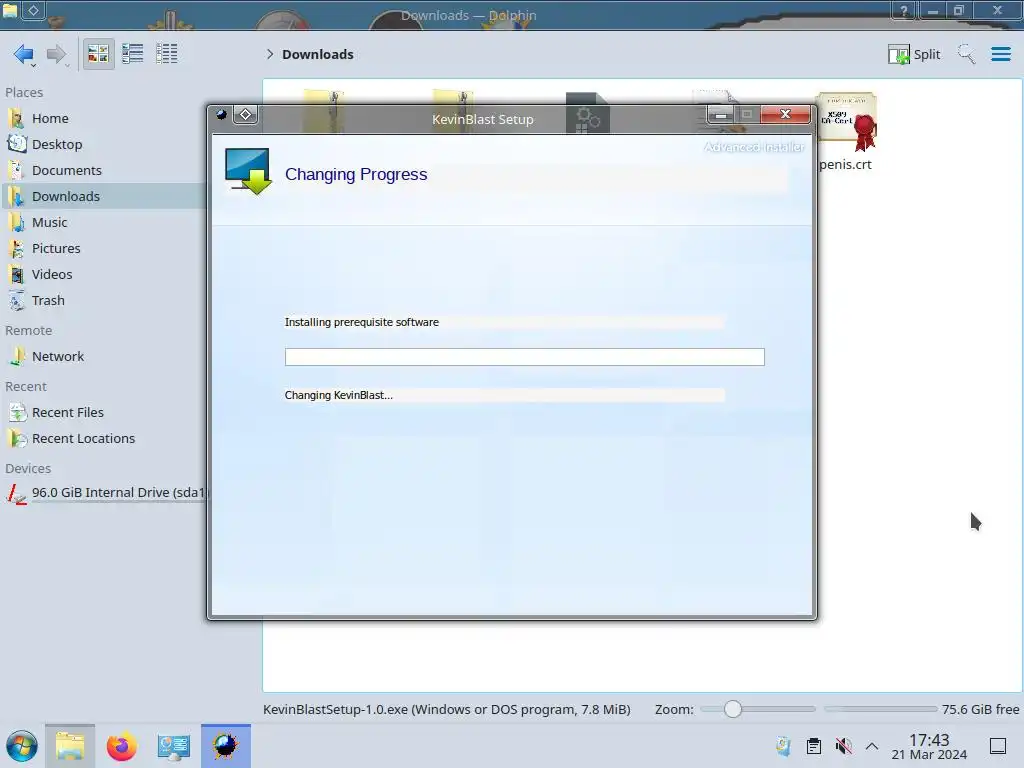Open the clipboard tray icon
1024x768 pixels.
click(x=814, y=746)
